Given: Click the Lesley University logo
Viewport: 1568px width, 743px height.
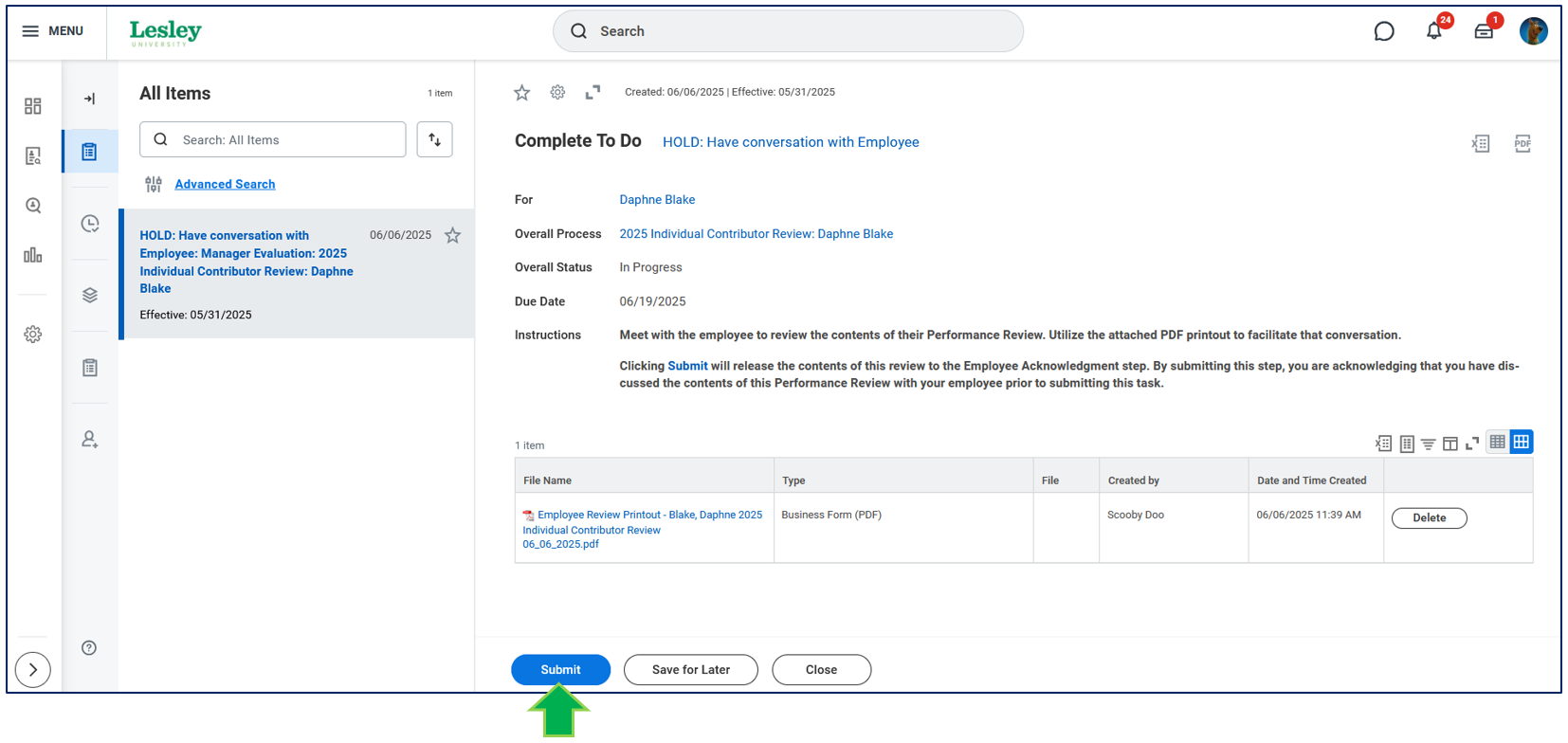Looking at the screenshot, I should [166, 33].
